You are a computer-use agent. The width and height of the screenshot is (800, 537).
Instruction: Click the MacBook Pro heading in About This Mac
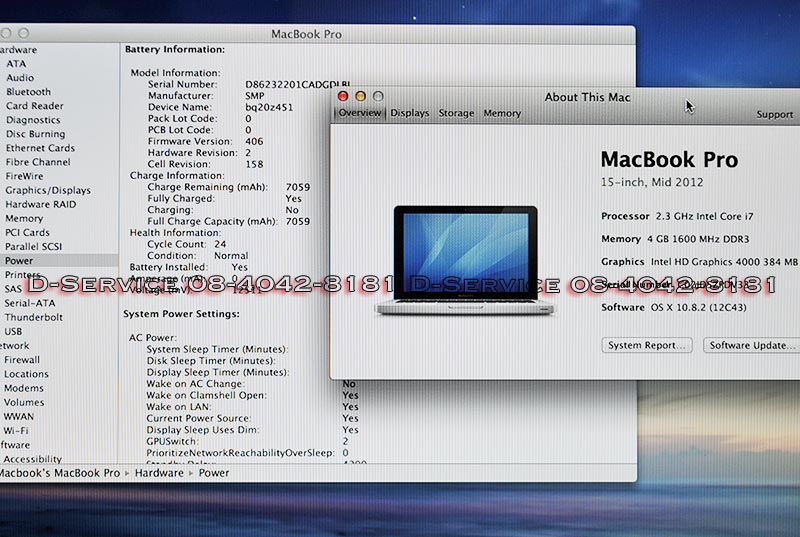[x=669, y=160]
